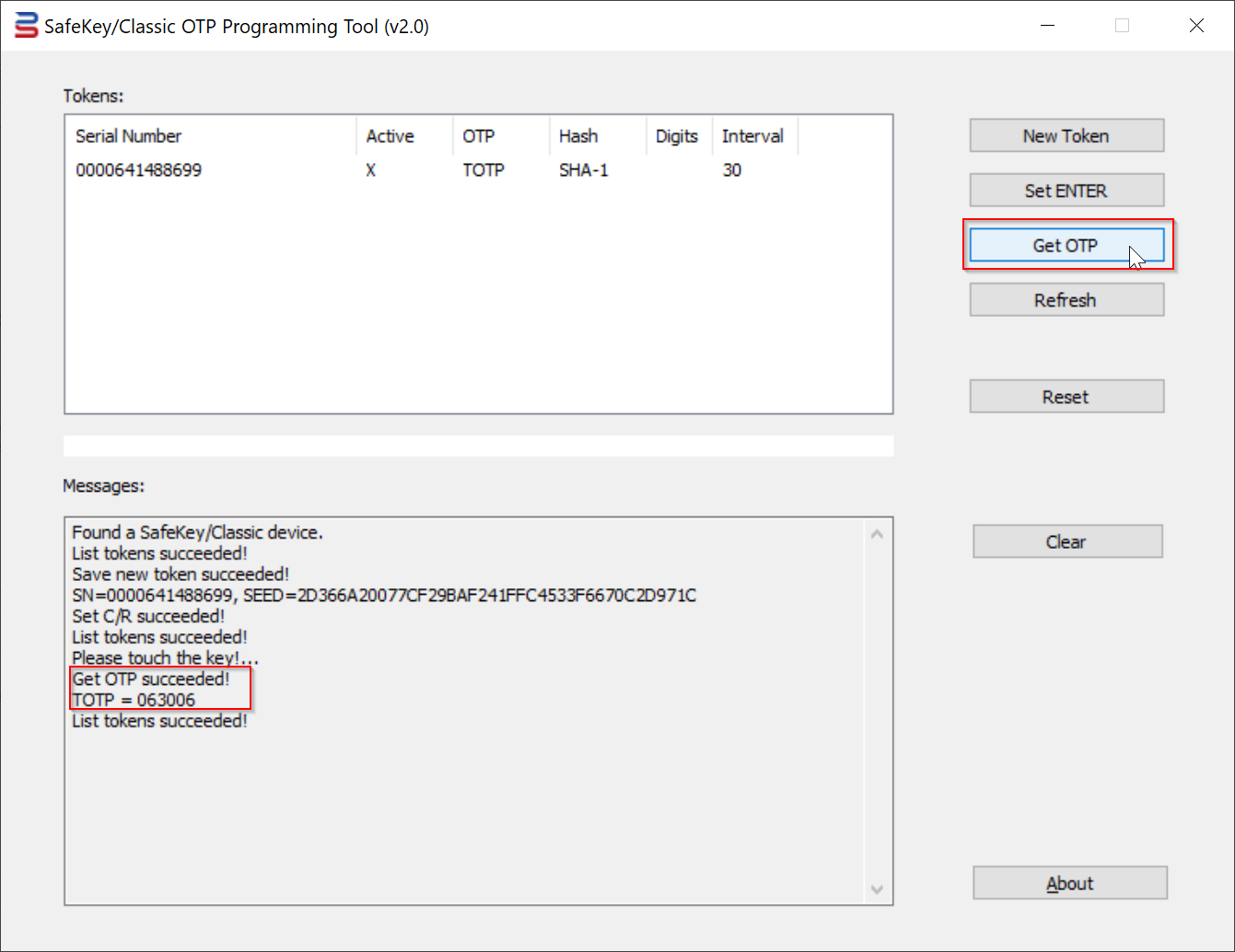Click the SafeKey app icon in title bar
Image resolution: width=1235 pixels, height=952 pixels.
coord(26,26)
